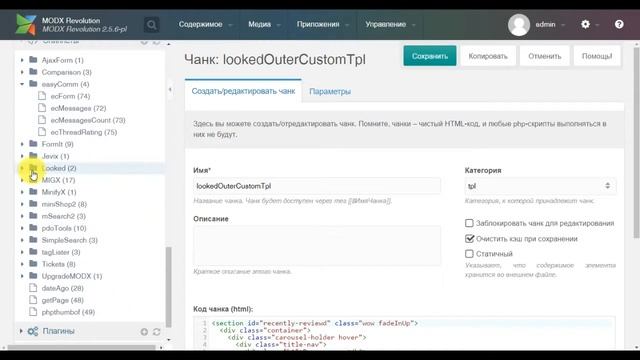This screenshot has height=360, width=640.
Task: Click the dateAgo file icon
Action: pos(33,288)
